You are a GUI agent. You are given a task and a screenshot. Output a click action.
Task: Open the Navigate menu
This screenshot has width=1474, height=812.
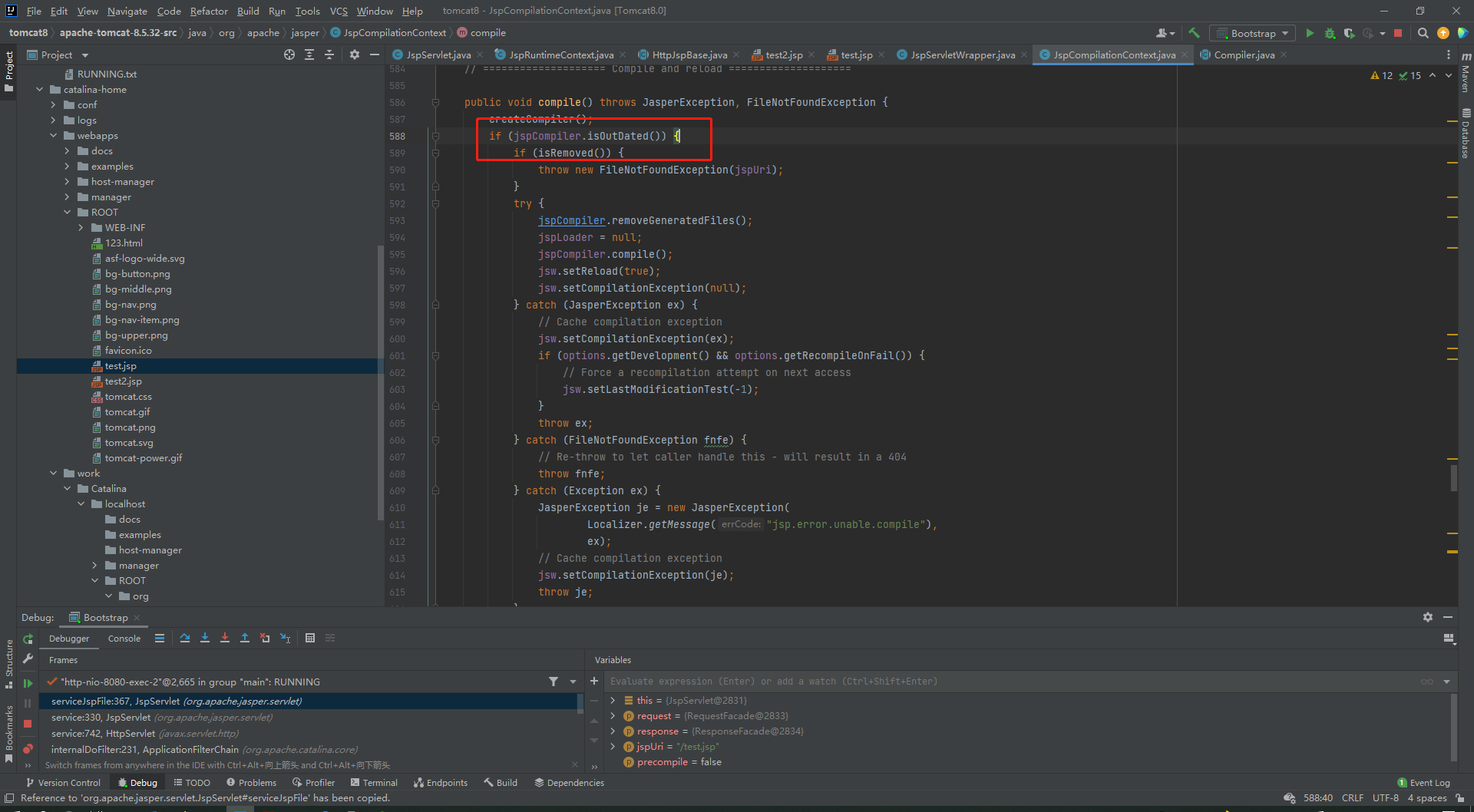click(x=127, y=11)
